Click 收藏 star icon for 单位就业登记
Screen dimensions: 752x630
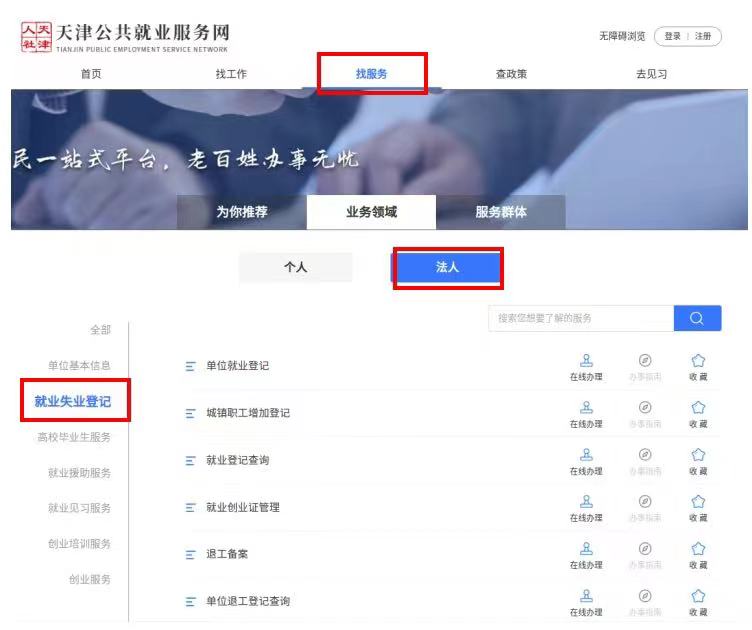pos(698,361)
